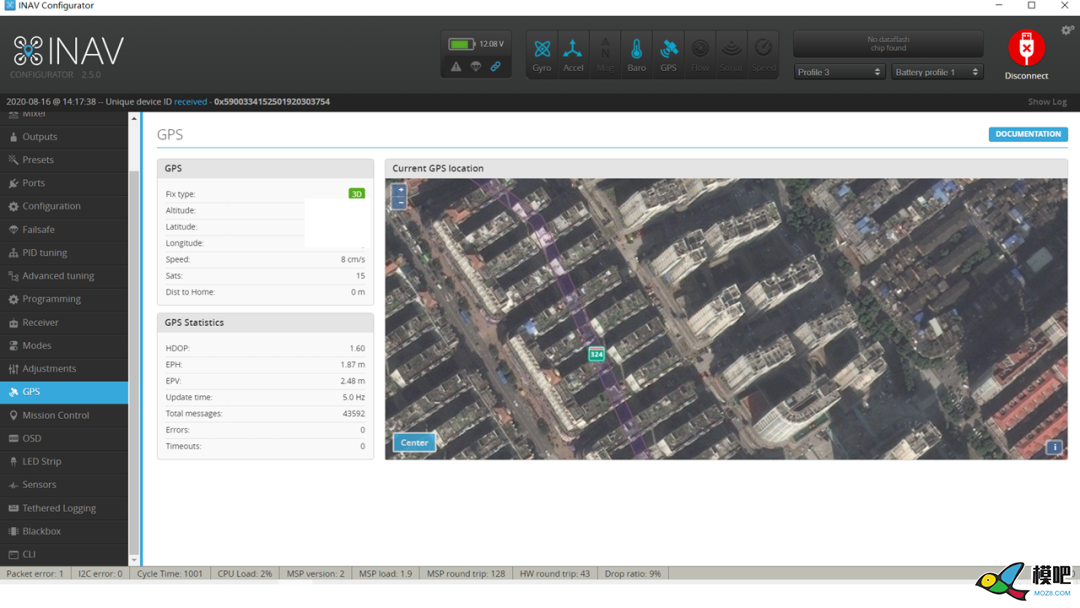The image size is (1080, 608).
Task: Click the Ports plug icon in sidebar
Action: pyautogui.click(x=13, y=183)
